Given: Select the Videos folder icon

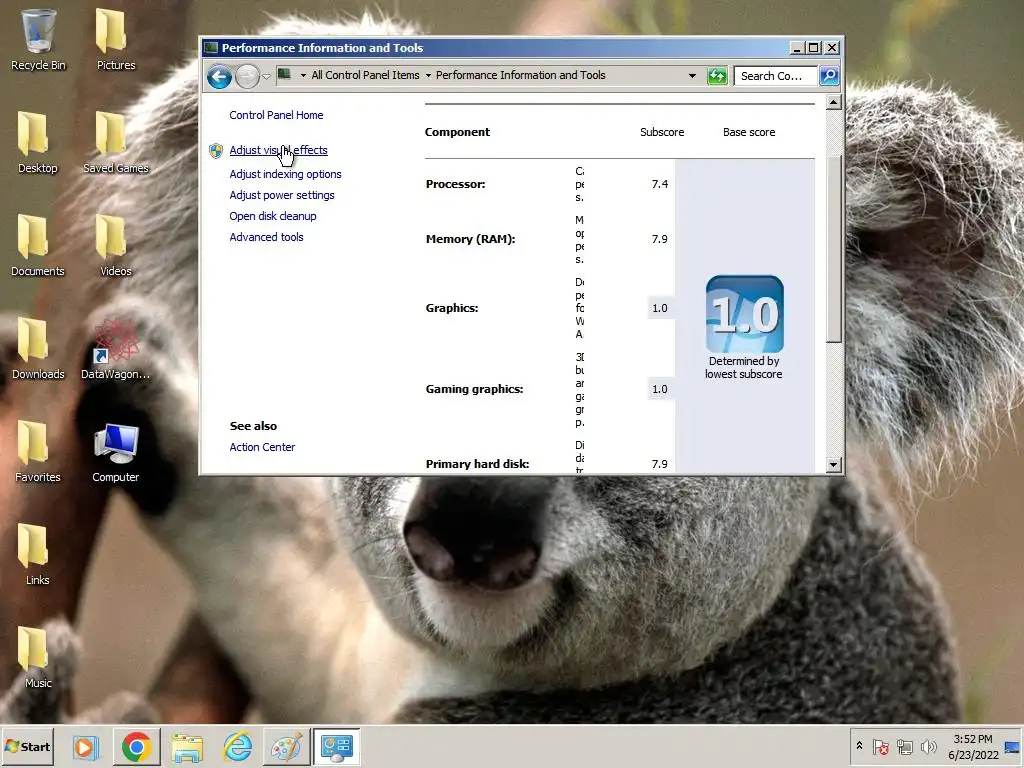Looking at the screenshot, I should click(116, 246).
